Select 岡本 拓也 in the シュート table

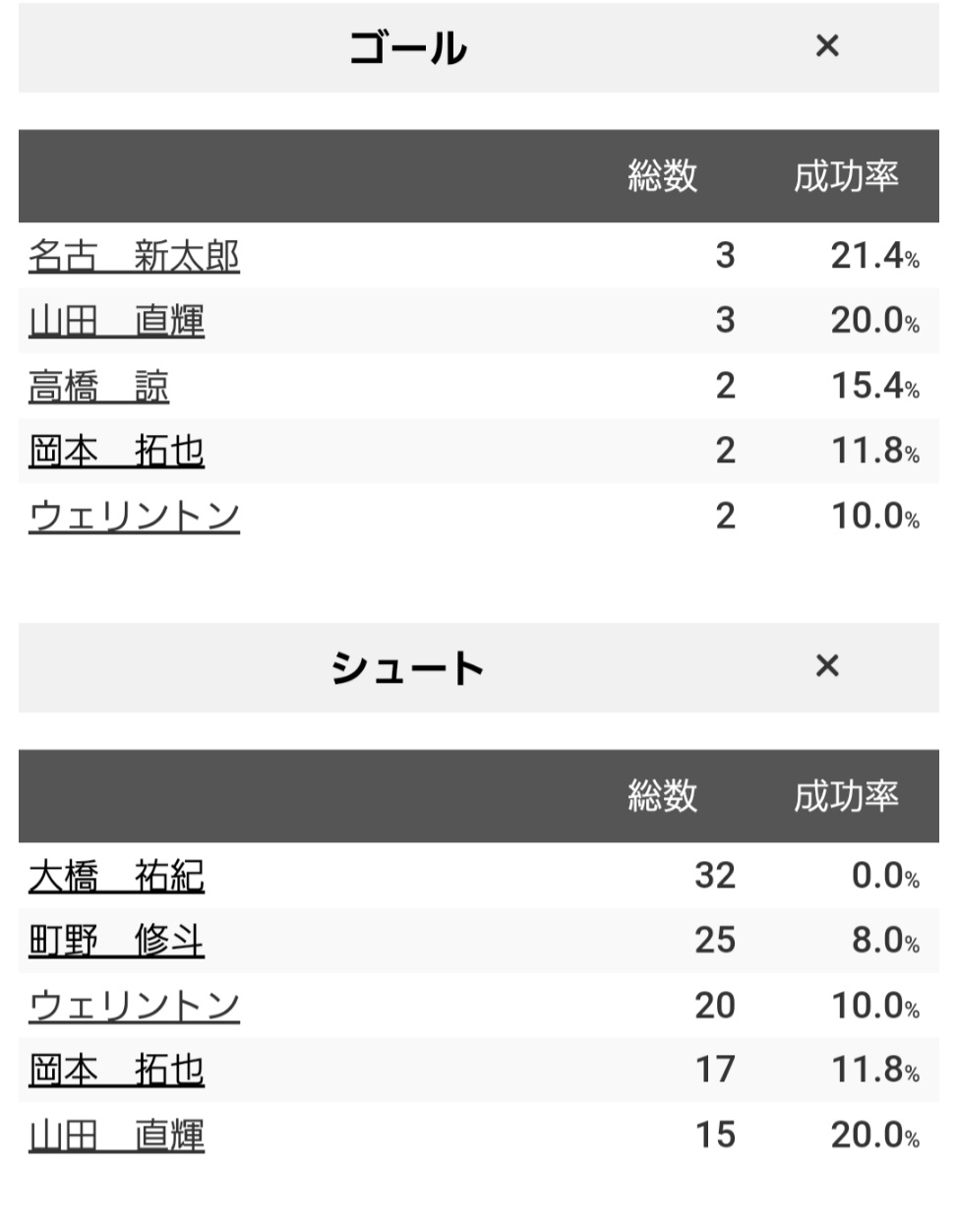pos(116,1070)
